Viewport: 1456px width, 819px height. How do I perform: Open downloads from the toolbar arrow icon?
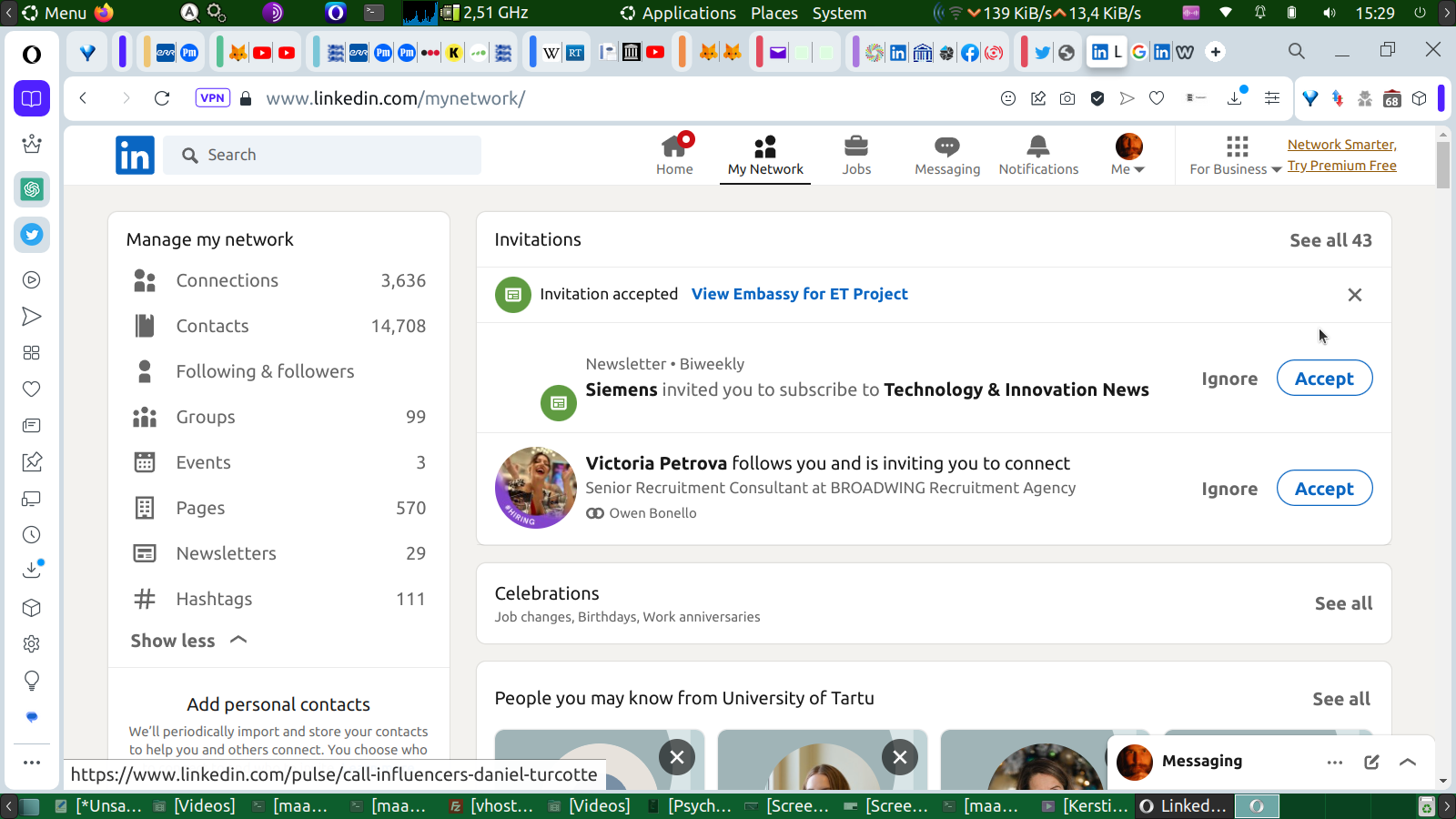pos(1235,98)
